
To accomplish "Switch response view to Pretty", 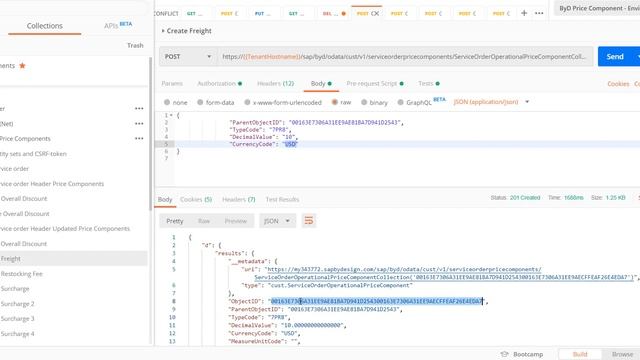I will tap(175, 221).
